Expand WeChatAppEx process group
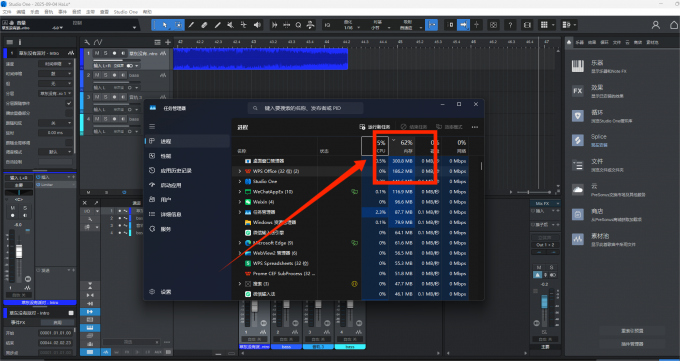680x361 pixels. pyautogui.click(x=240, y=192)
